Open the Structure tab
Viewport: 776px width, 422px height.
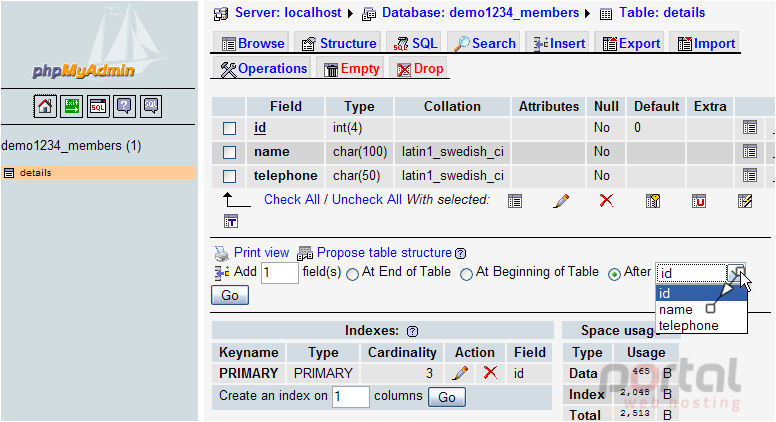click(x=339, y=44)
